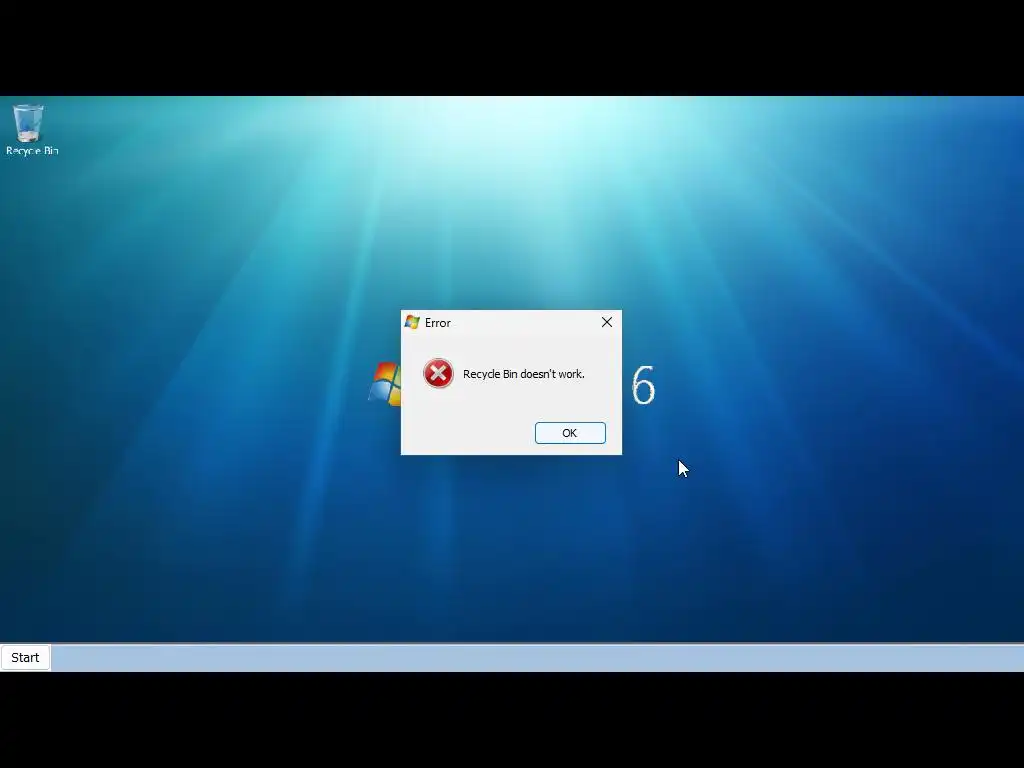
Task: Click the red error cross icon
Action: [x=438, y=374]
